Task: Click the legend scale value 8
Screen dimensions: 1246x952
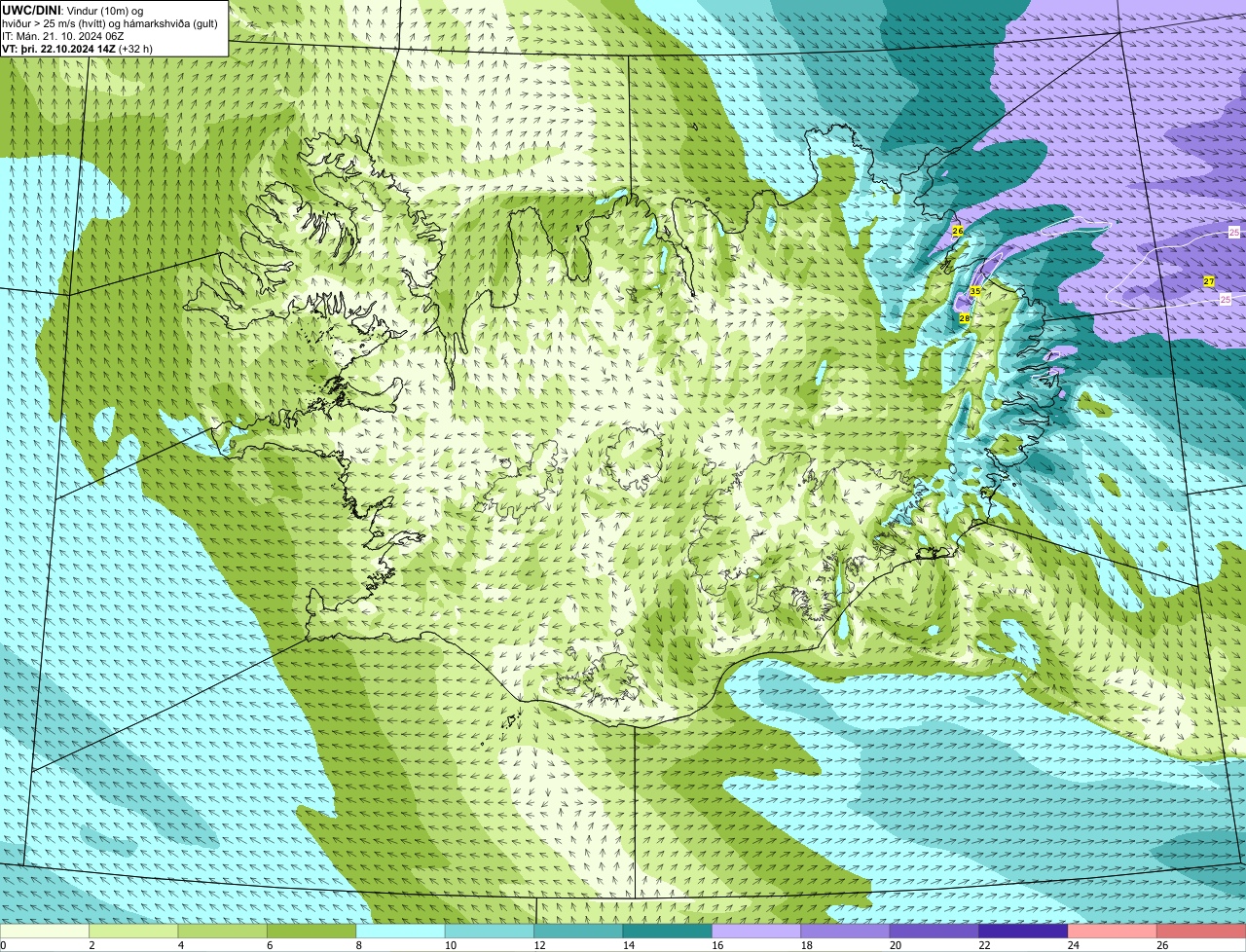Action: 359,945
